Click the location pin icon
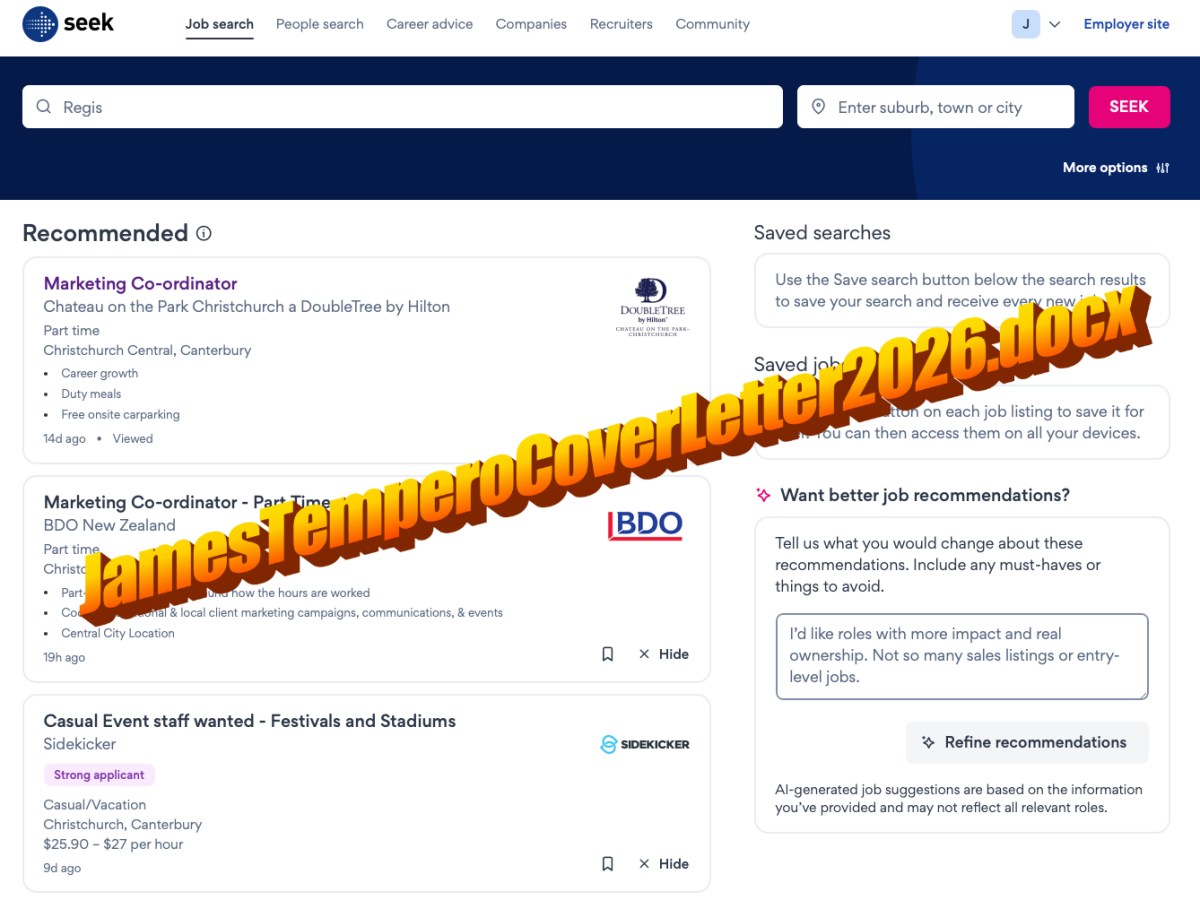The image size is (1200, 900). 818,107
